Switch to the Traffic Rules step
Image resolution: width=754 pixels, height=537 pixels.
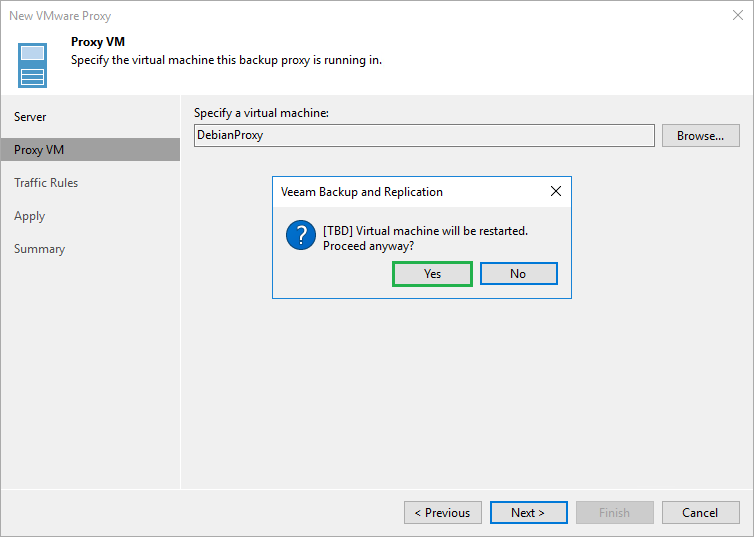[46, 183]
